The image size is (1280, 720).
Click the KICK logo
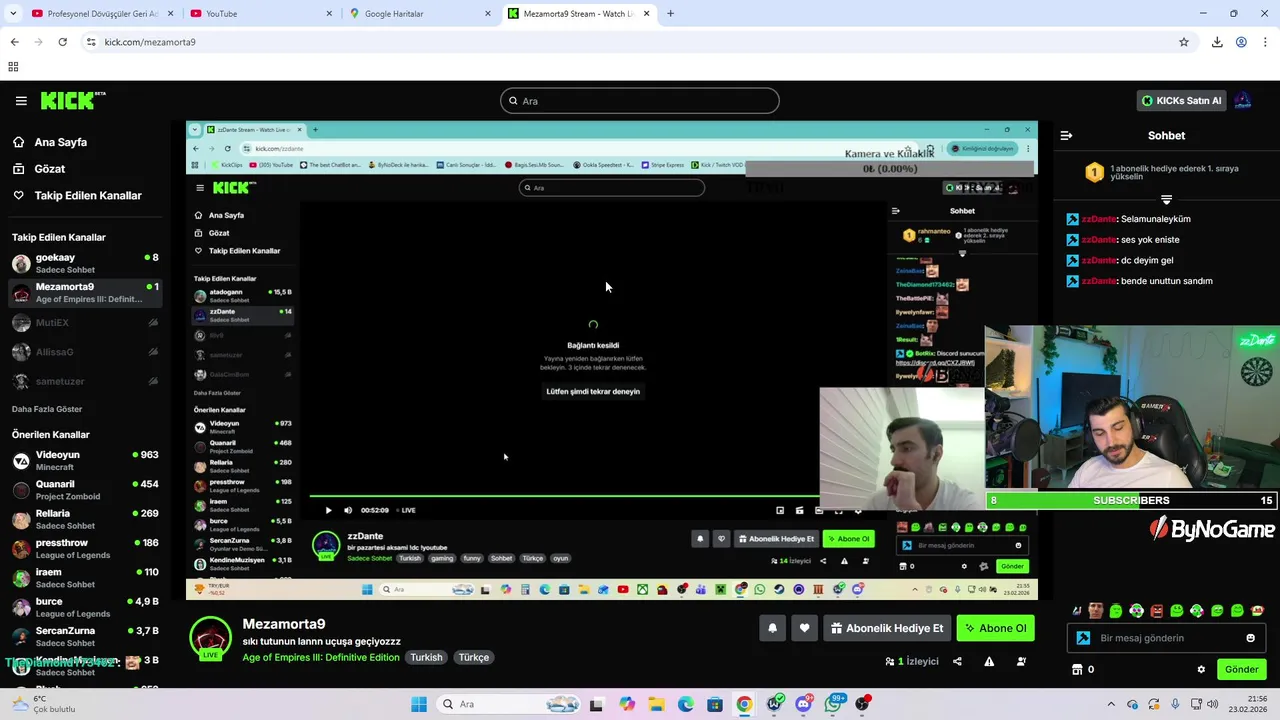pyautogui.click(x=72, y=100)
